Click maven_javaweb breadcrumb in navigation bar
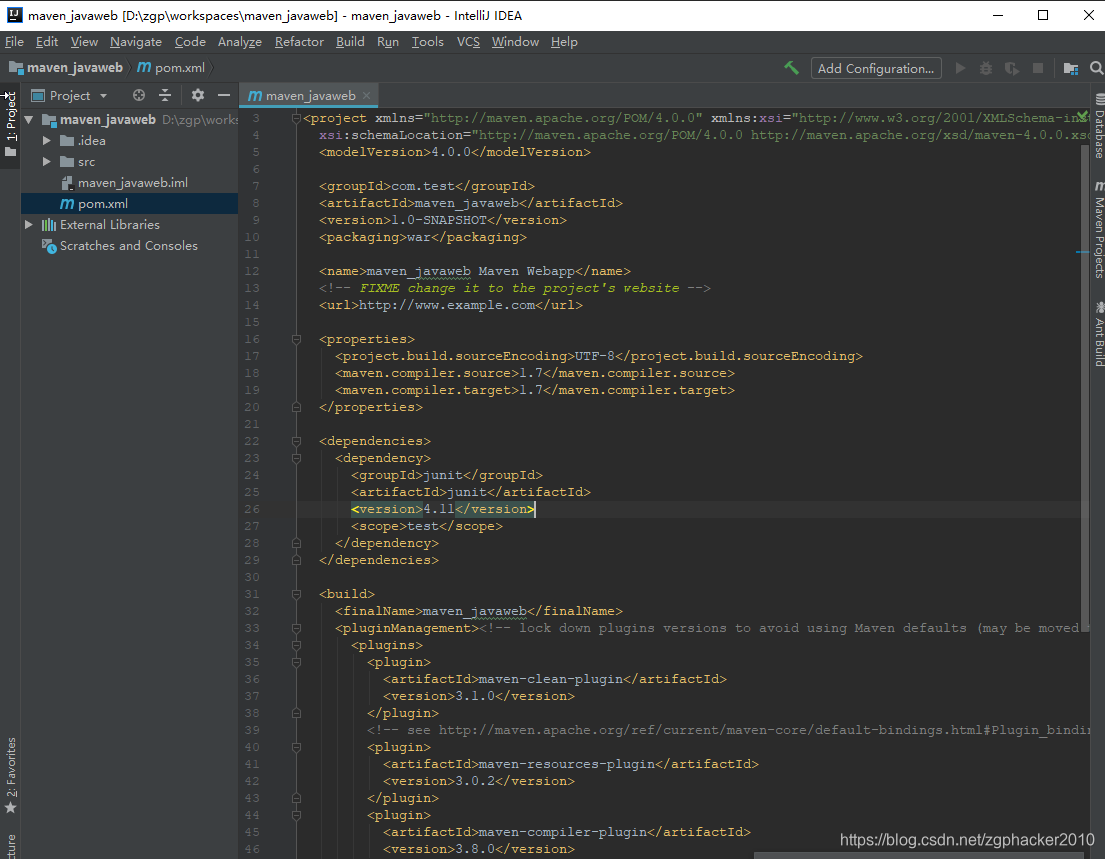This screenshot has width=1105, height=859. 66,68
